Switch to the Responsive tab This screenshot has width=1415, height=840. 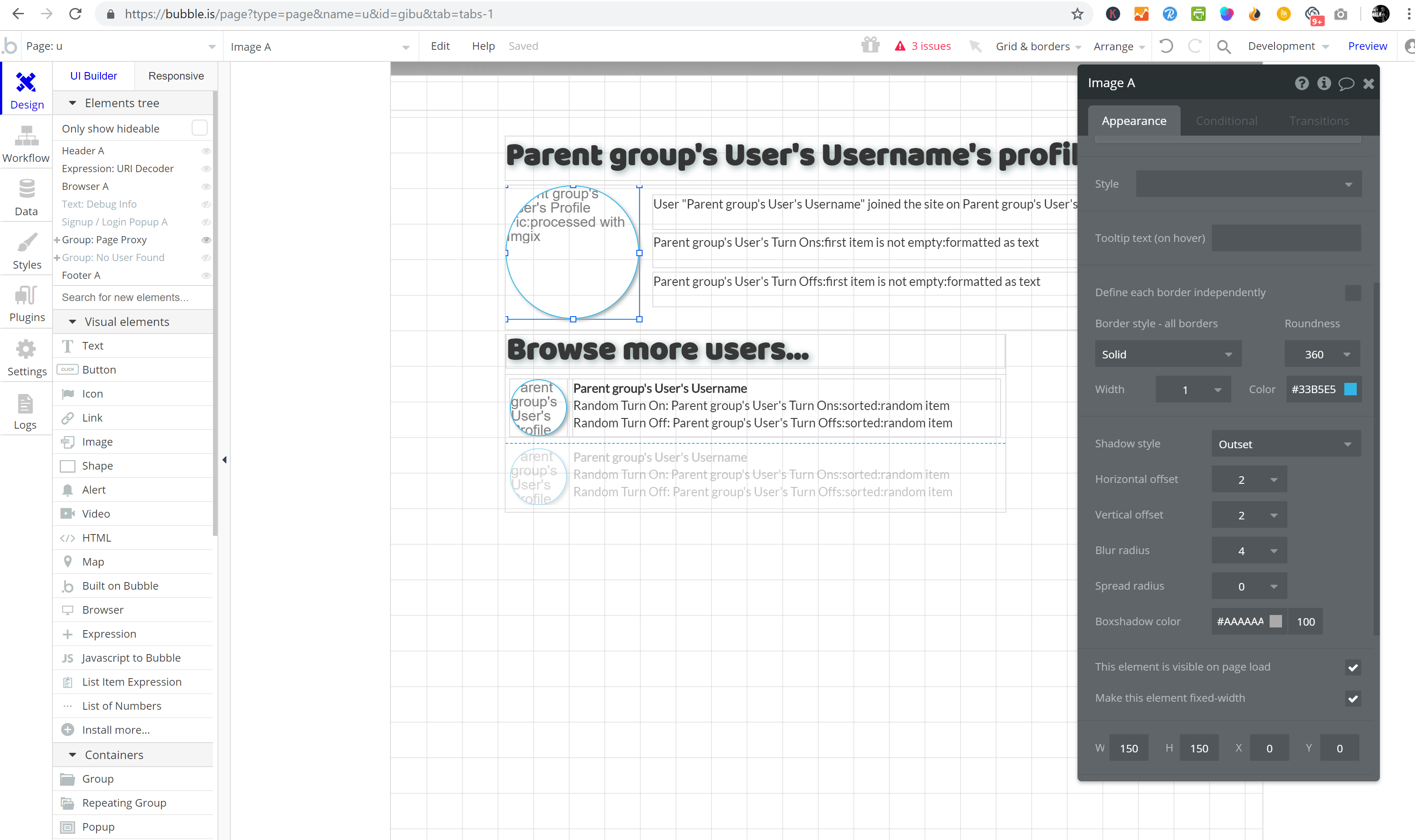click(x=176, y=76)
